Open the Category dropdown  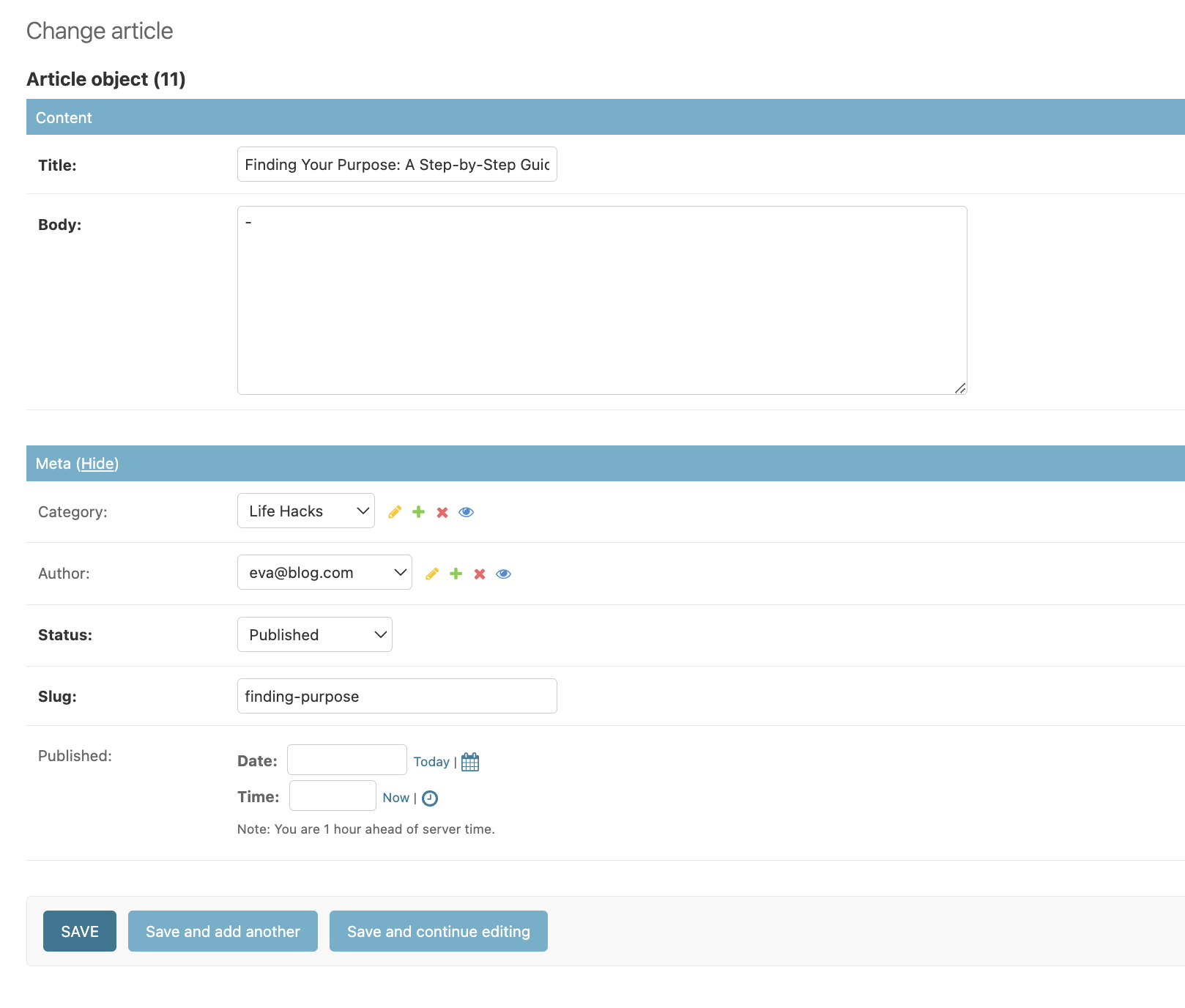point(305,511)
